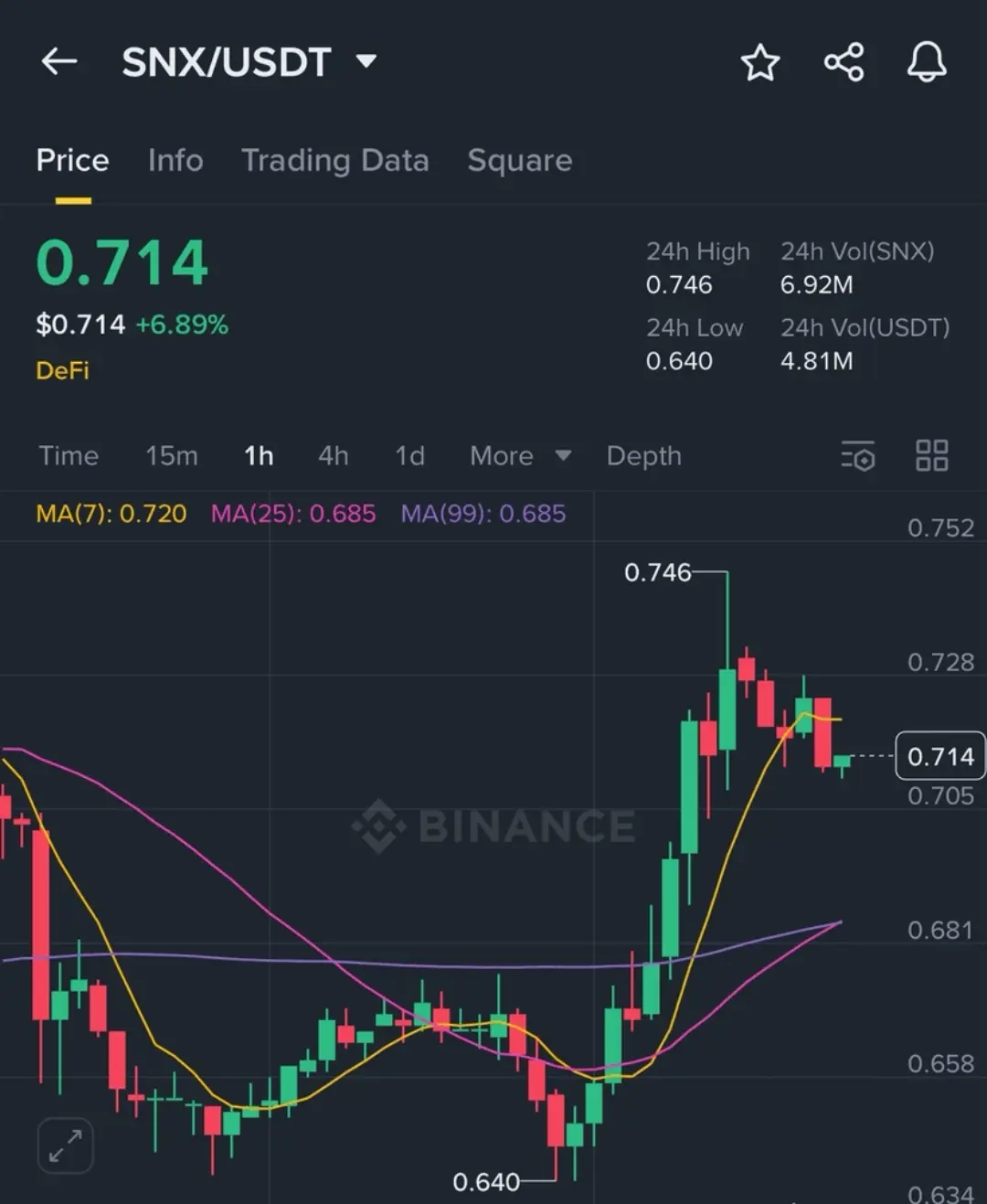
Task: Tap the 0.752 axis price label
Action: point(940,527)
